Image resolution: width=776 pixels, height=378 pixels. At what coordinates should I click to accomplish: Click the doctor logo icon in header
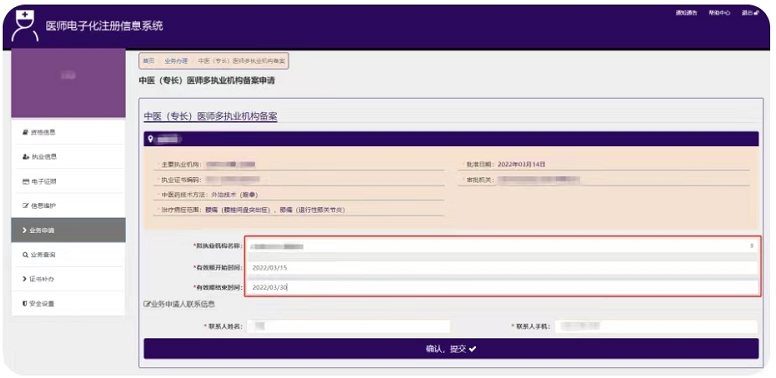[x=24, y=25]
